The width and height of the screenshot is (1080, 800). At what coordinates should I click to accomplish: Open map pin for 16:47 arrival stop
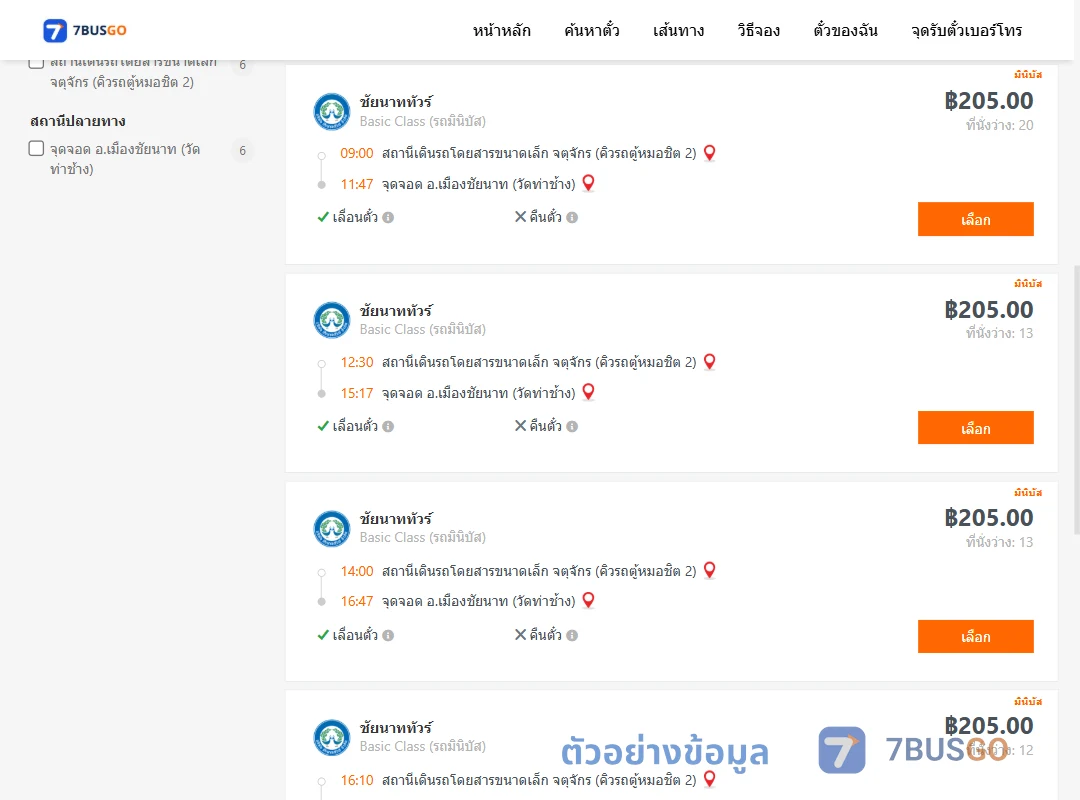(588, 600)
